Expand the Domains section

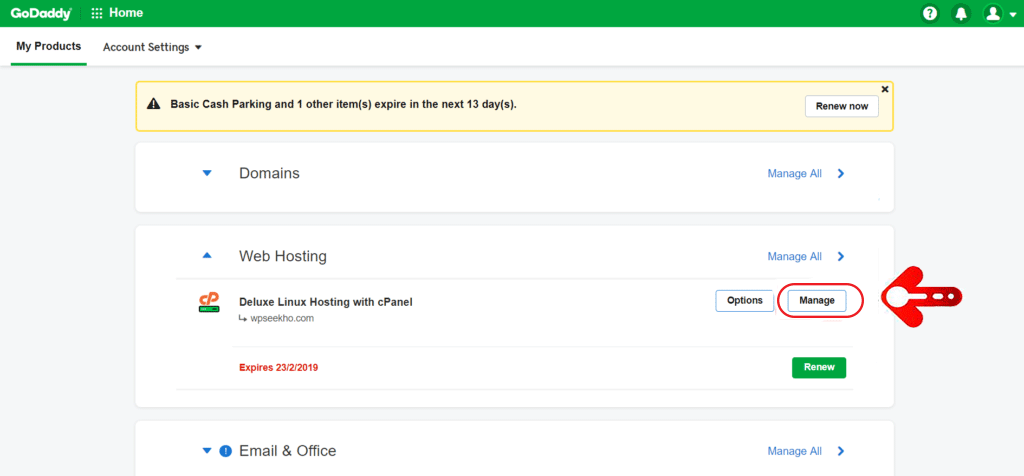pos(207,174)
